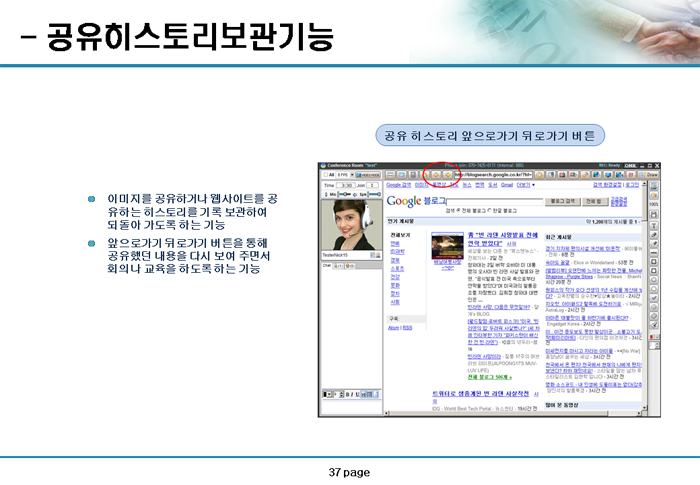Select the '한글 블로그' radio button
The width and height of the screenshot is (700, 485).
click(490, 210)
